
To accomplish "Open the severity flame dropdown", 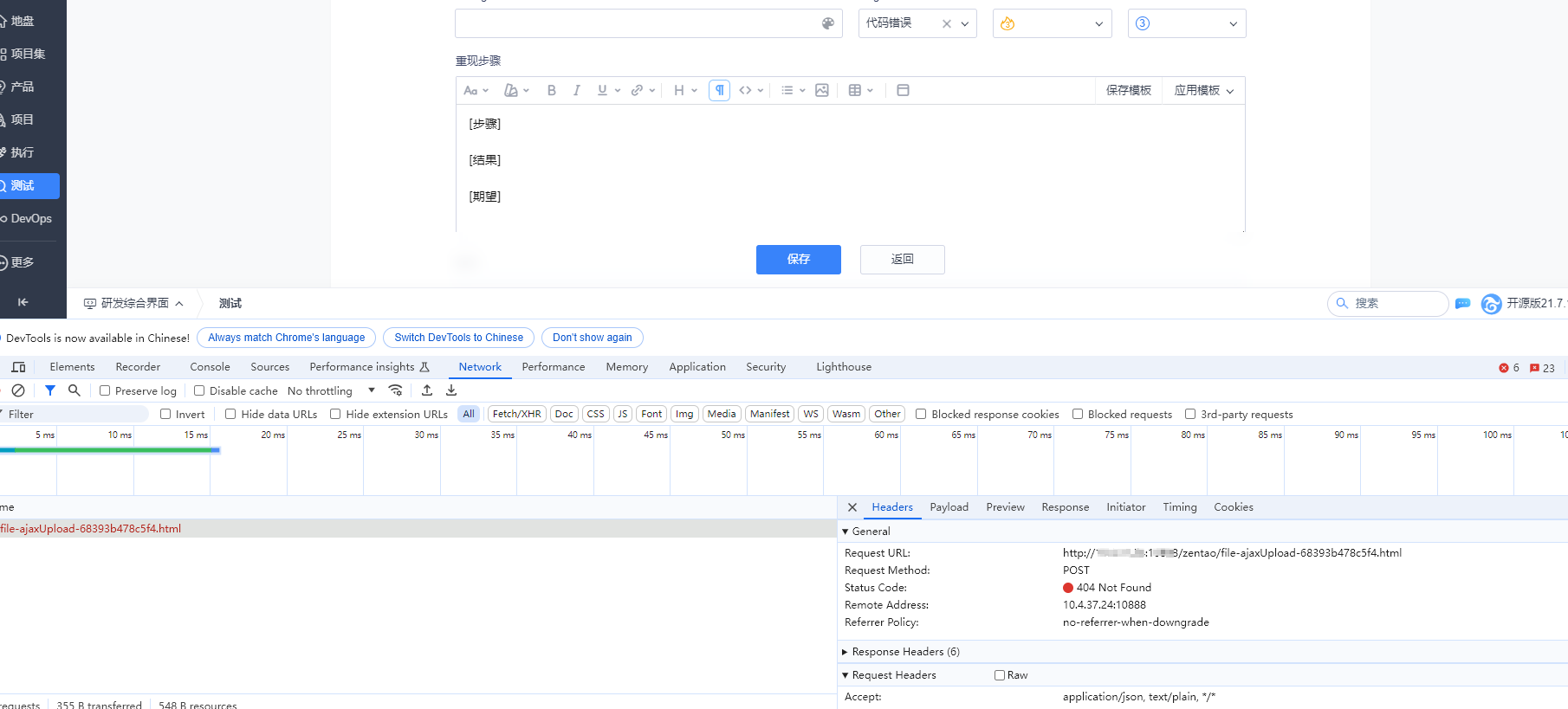I will pyautogui.click(x=1052, y=23).
